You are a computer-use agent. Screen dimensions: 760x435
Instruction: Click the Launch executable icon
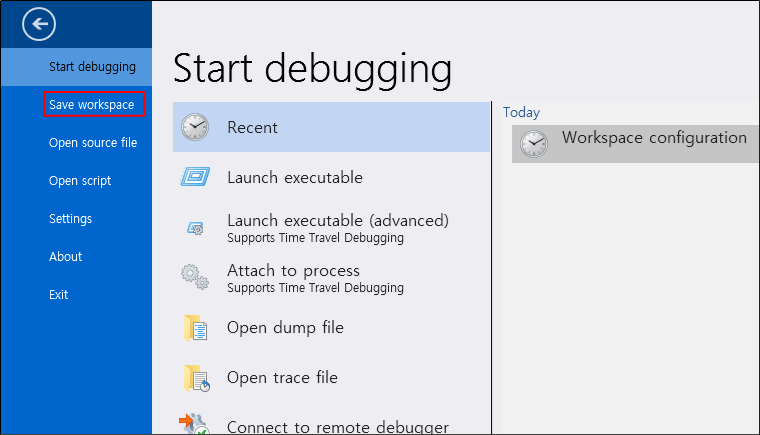(x=195, y=178)
